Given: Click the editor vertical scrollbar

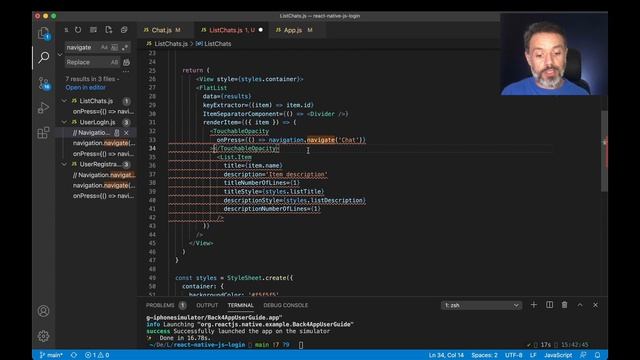Looking at the screenshot, I should tap(604, 150).
